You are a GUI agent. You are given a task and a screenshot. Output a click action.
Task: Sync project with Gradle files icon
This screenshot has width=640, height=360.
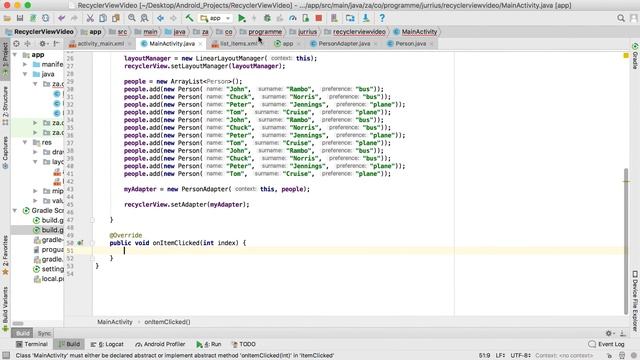tap(33, 18)
